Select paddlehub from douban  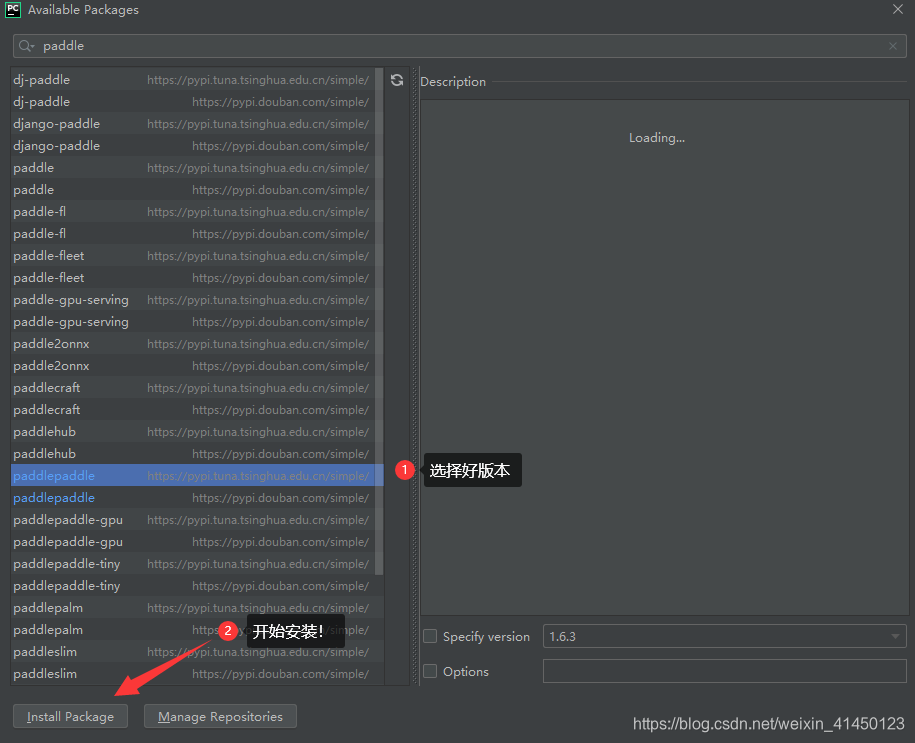click(193, 454)
